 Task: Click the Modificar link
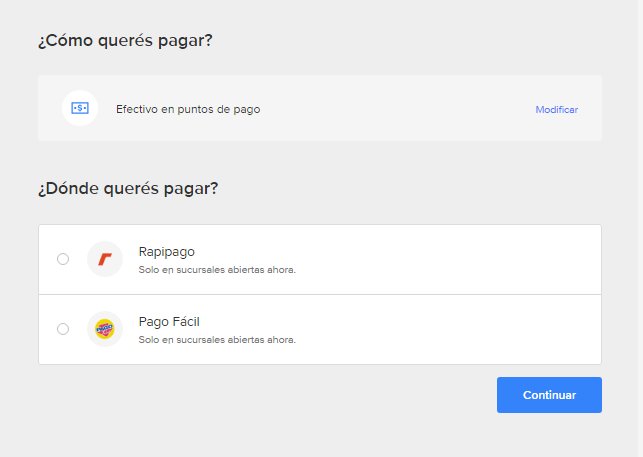pos(556,109)
